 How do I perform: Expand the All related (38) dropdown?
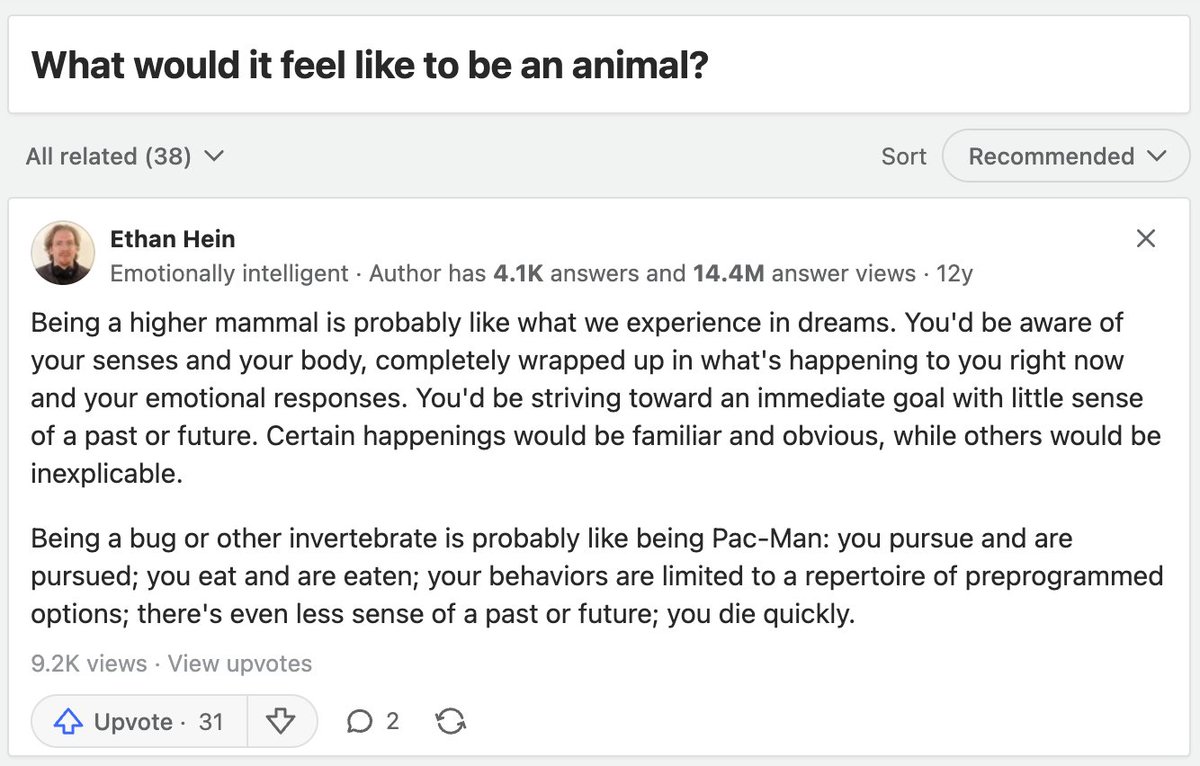125,156
